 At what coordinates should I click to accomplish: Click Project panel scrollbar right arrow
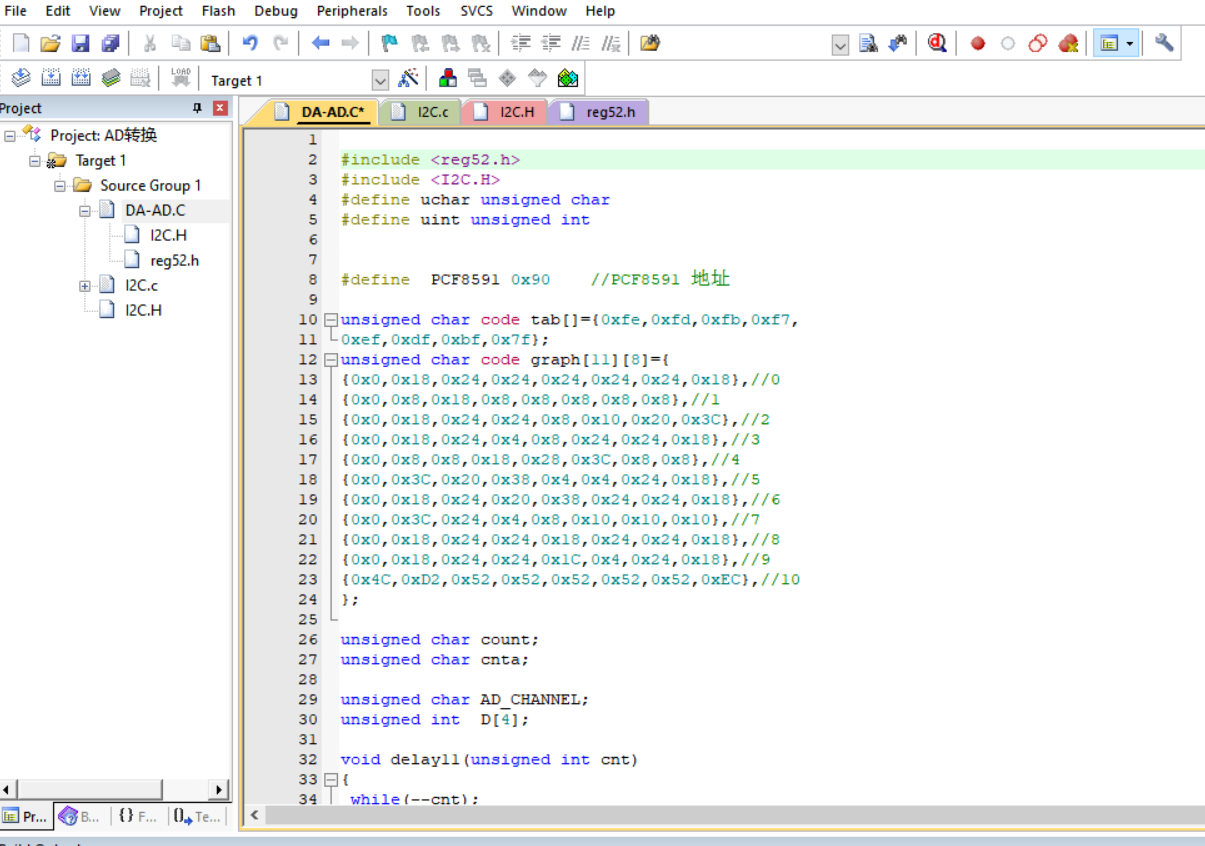220,790
